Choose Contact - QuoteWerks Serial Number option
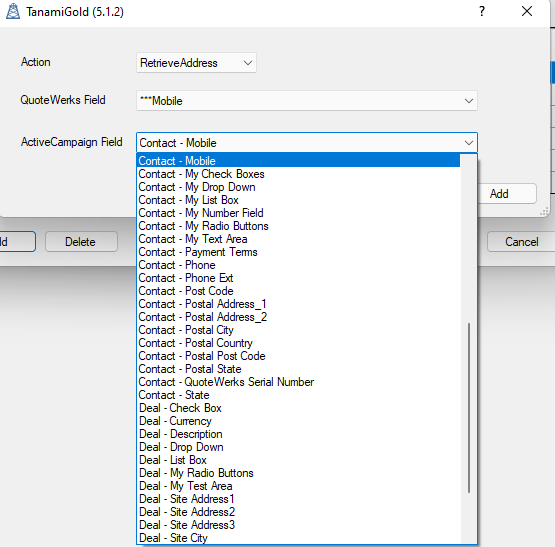 (x=299, y=382)
